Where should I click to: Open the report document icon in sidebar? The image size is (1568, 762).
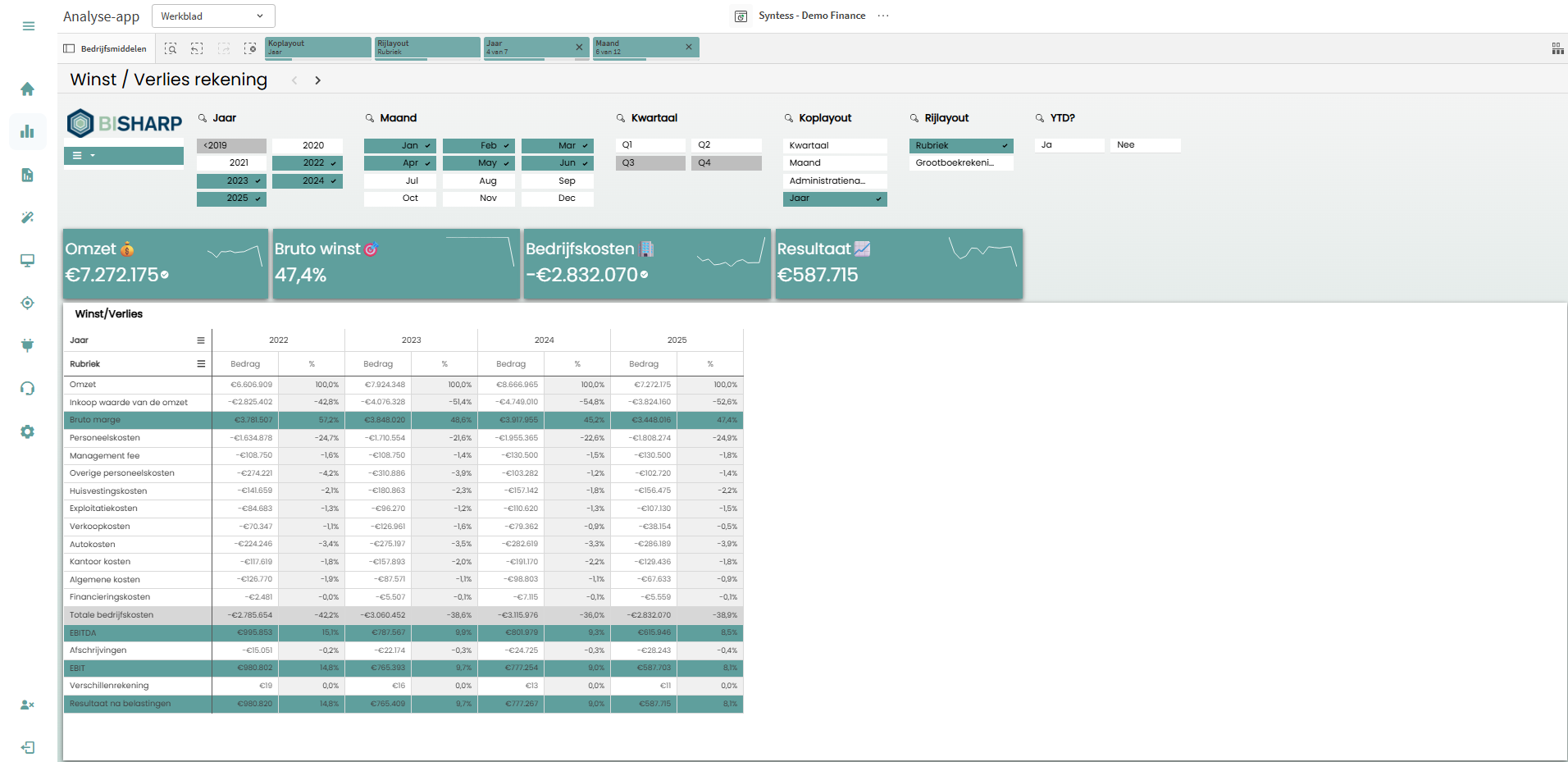(x=27, y=175)
